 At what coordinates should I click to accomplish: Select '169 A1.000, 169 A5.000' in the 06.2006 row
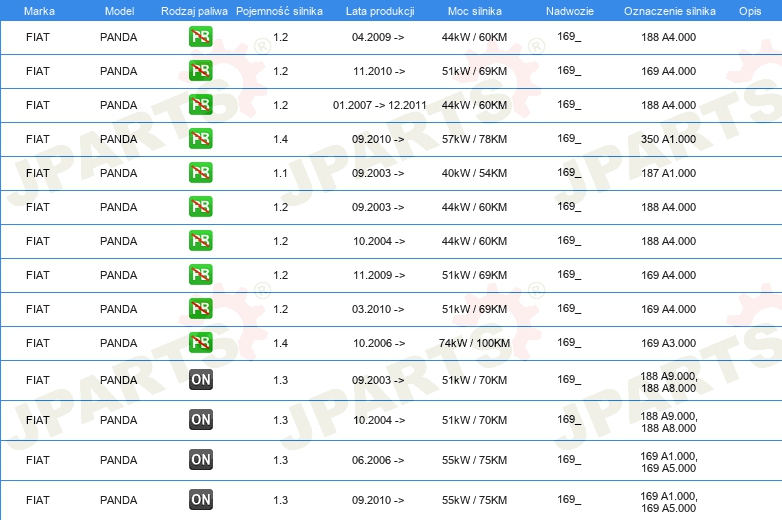[x=669, y=462]
